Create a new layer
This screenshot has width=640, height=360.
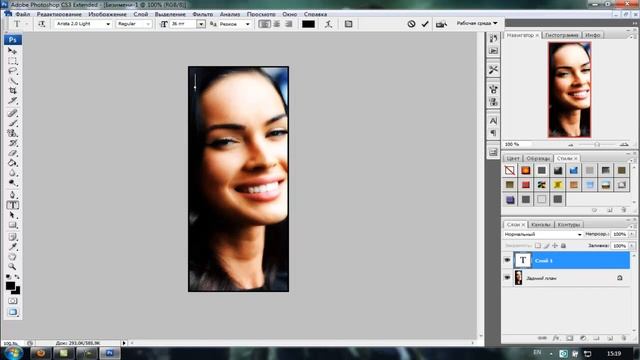(610, 338)
